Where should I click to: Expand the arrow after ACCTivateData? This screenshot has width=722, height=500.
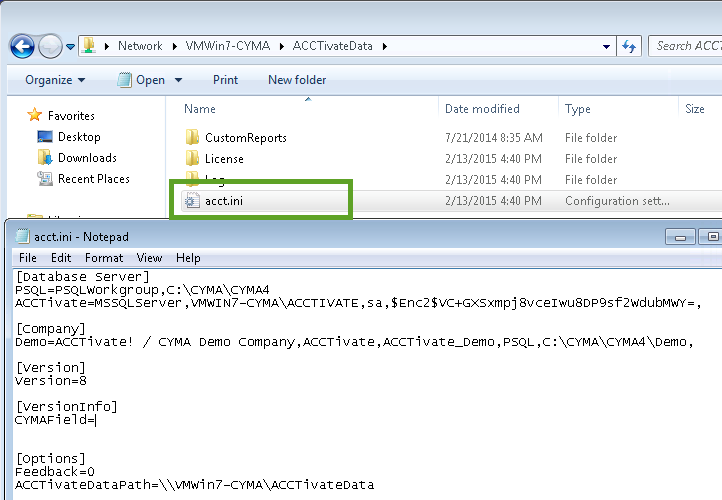coord(384,46)
